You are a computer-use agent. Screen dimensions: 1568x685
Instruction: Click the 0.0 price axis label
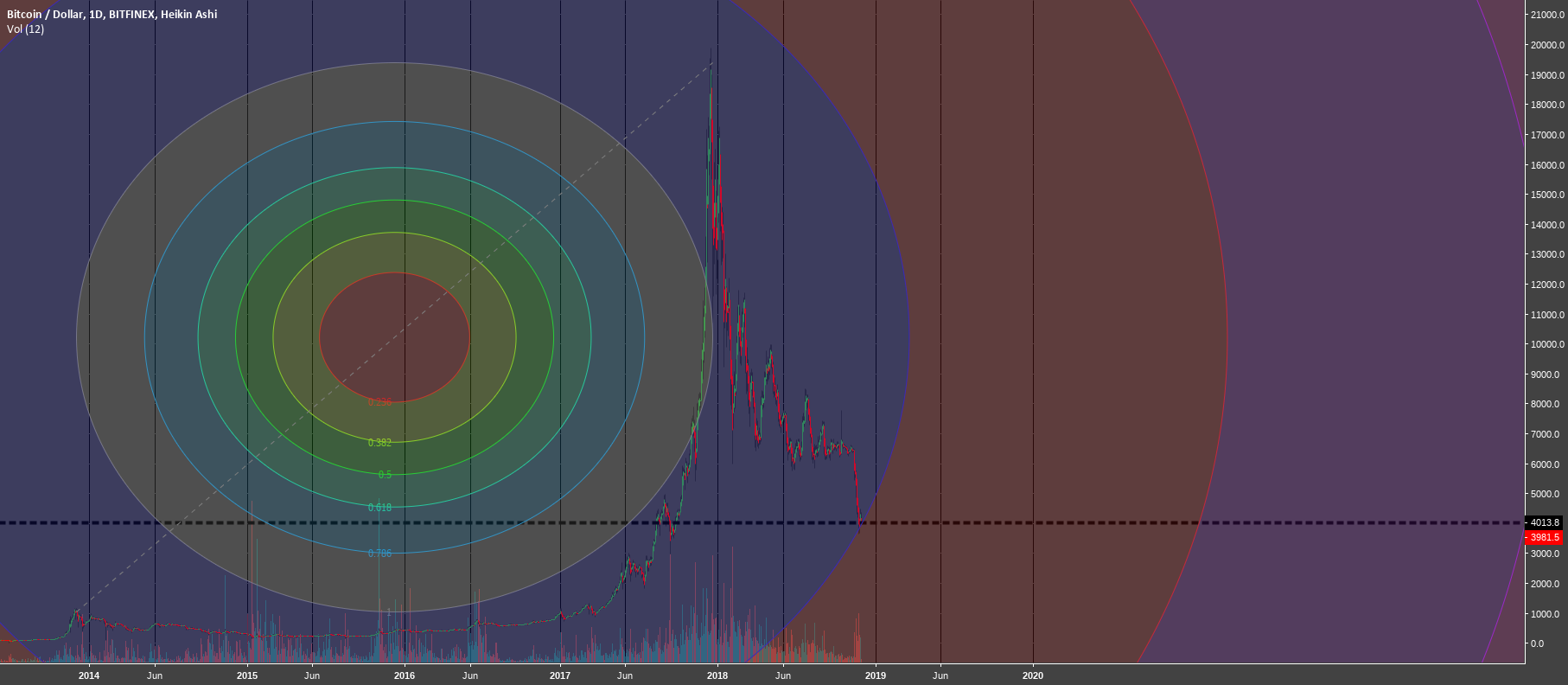click(x=1537, y=643)
